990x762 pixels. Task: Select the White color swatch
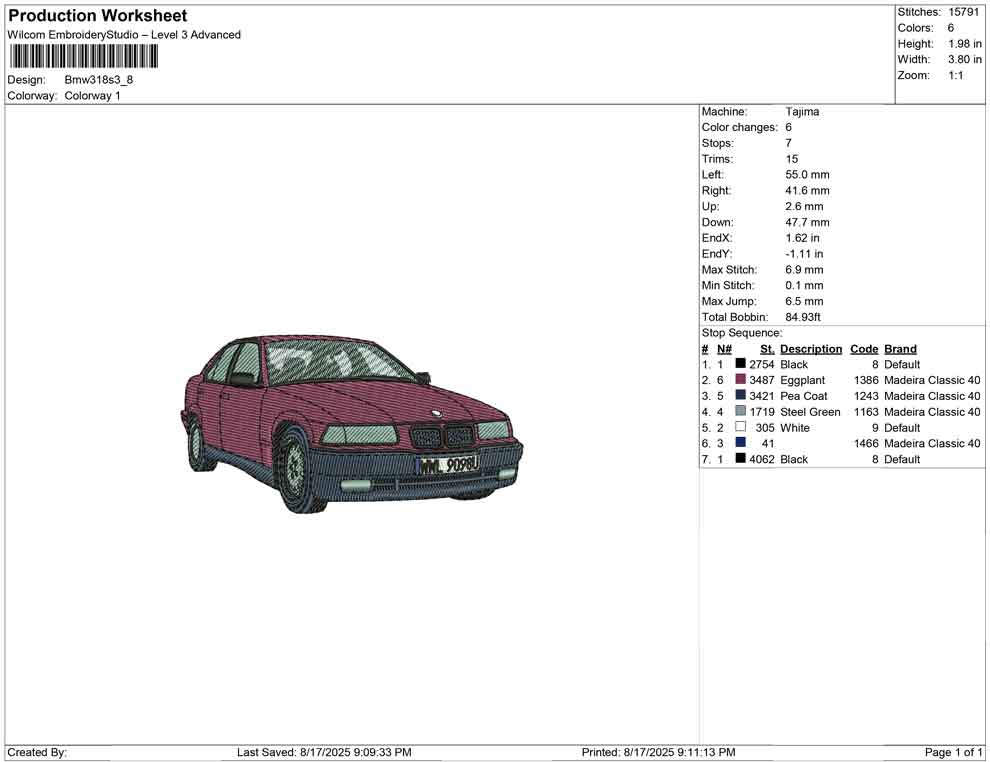[x=740, y=428]
